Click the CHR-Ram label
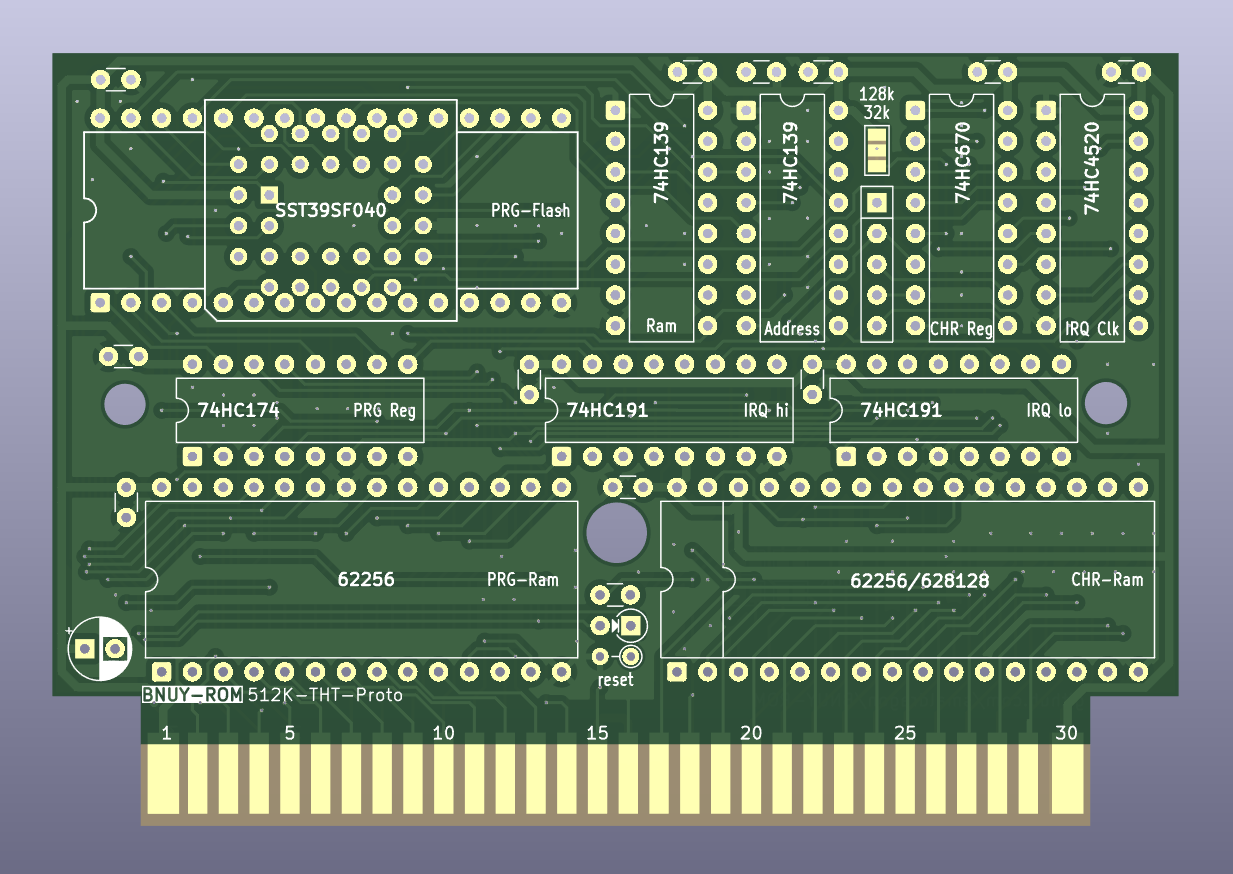Viewport: 1233px width, 874px height. tap(1107, 579)
